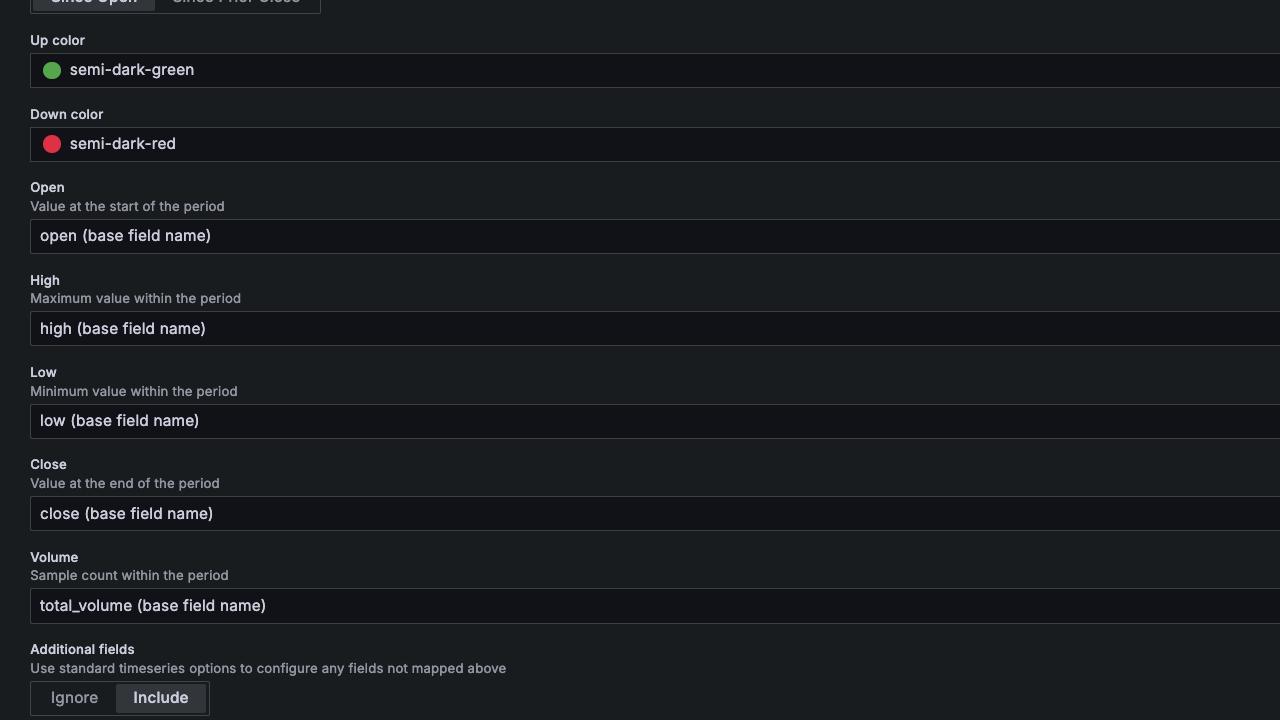Screen dimensions: 1280x720
Task: Select the total_volume (base field name) value
Action: coord(152,606)
